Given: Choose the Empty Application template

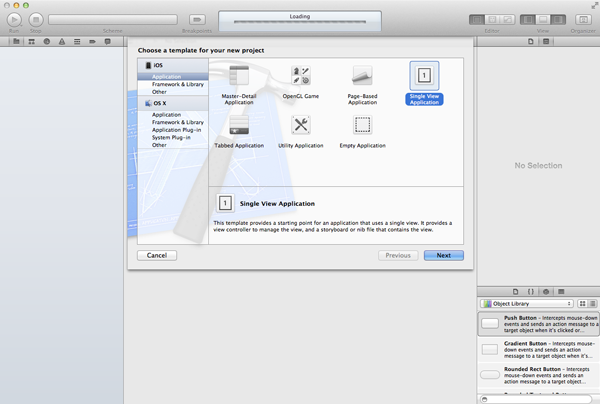Looking at the screenshot, I should 362,132.
